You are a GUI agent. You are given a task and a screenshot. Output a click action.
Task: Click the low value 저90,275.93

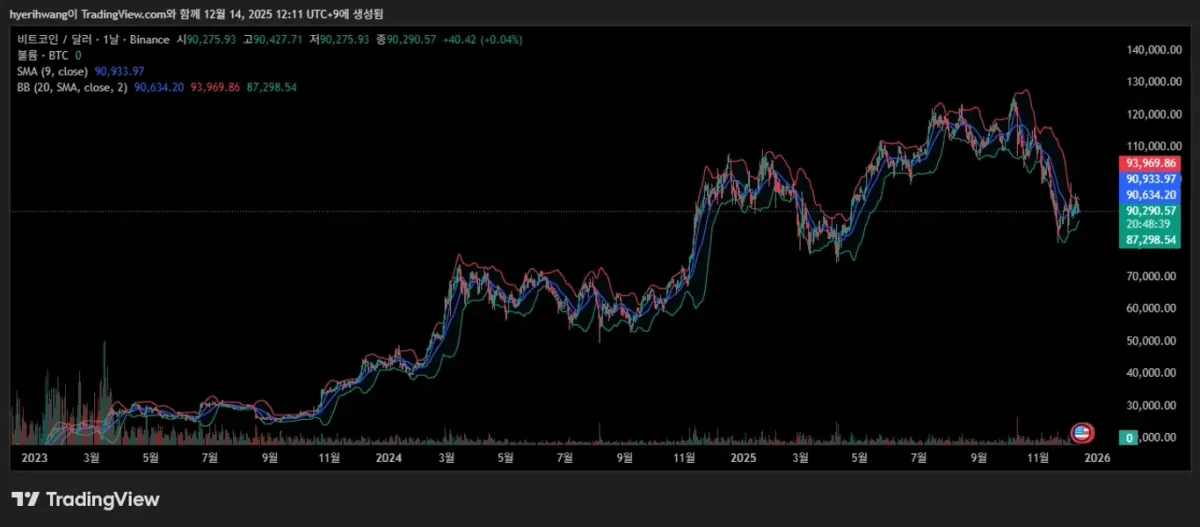(x=339, y=39)
